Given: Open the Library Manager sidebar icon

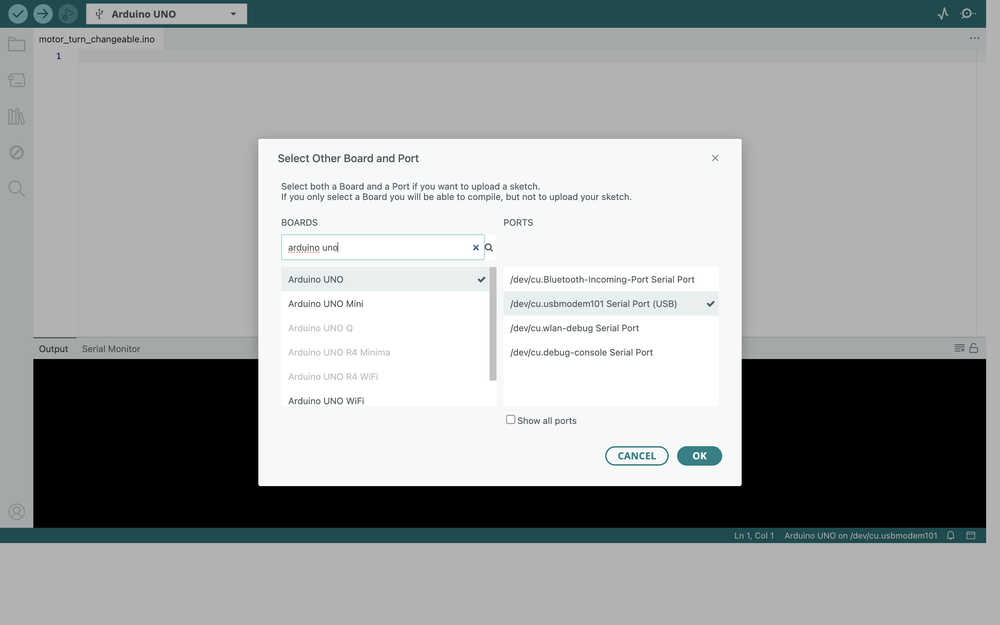Looking at the screenshot, I should tap(16, 116).
